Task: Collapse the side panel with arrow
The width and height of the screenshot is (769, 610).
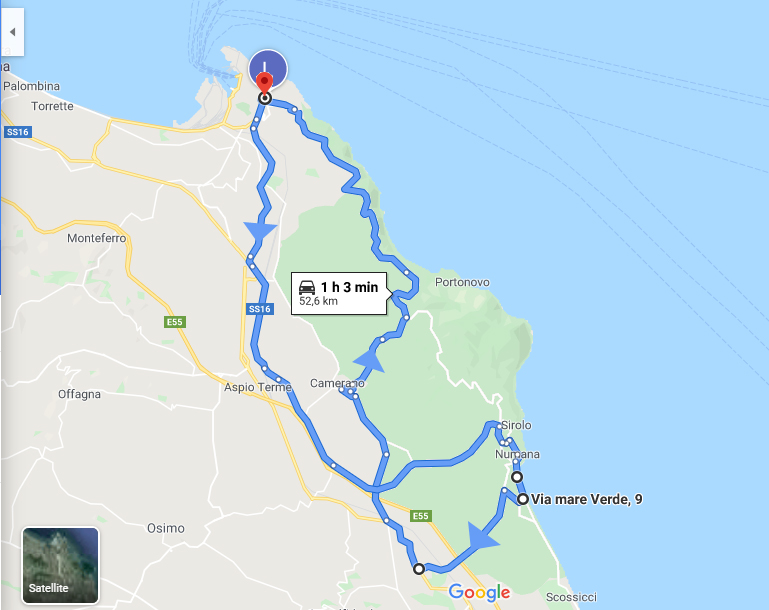Action: [12, 32]
